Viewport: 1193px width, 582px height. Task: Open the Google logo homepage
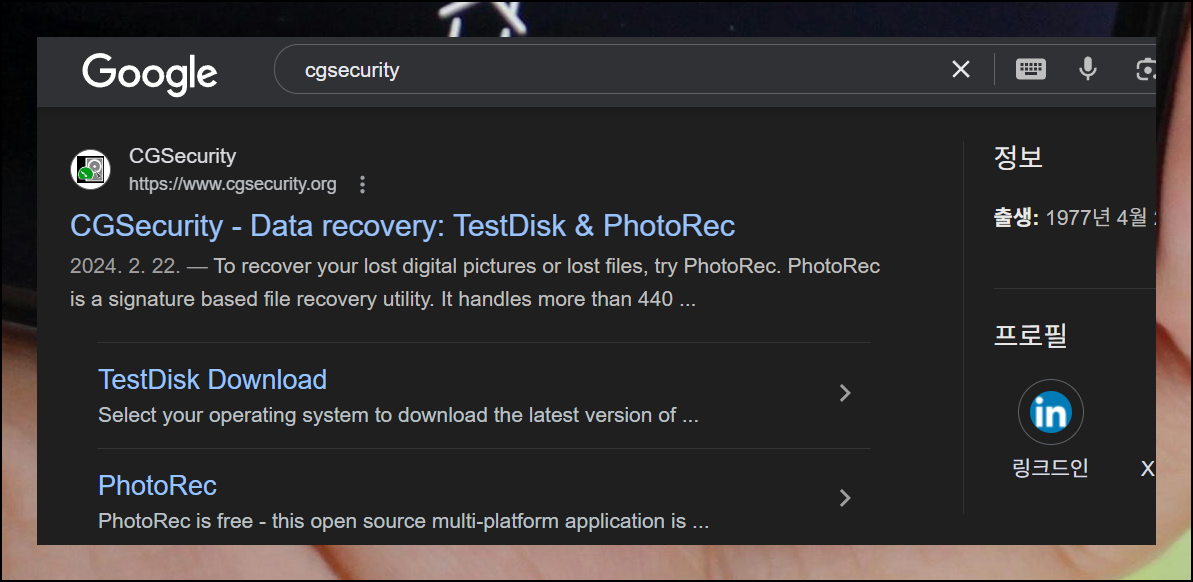click(x=150, y=74)
